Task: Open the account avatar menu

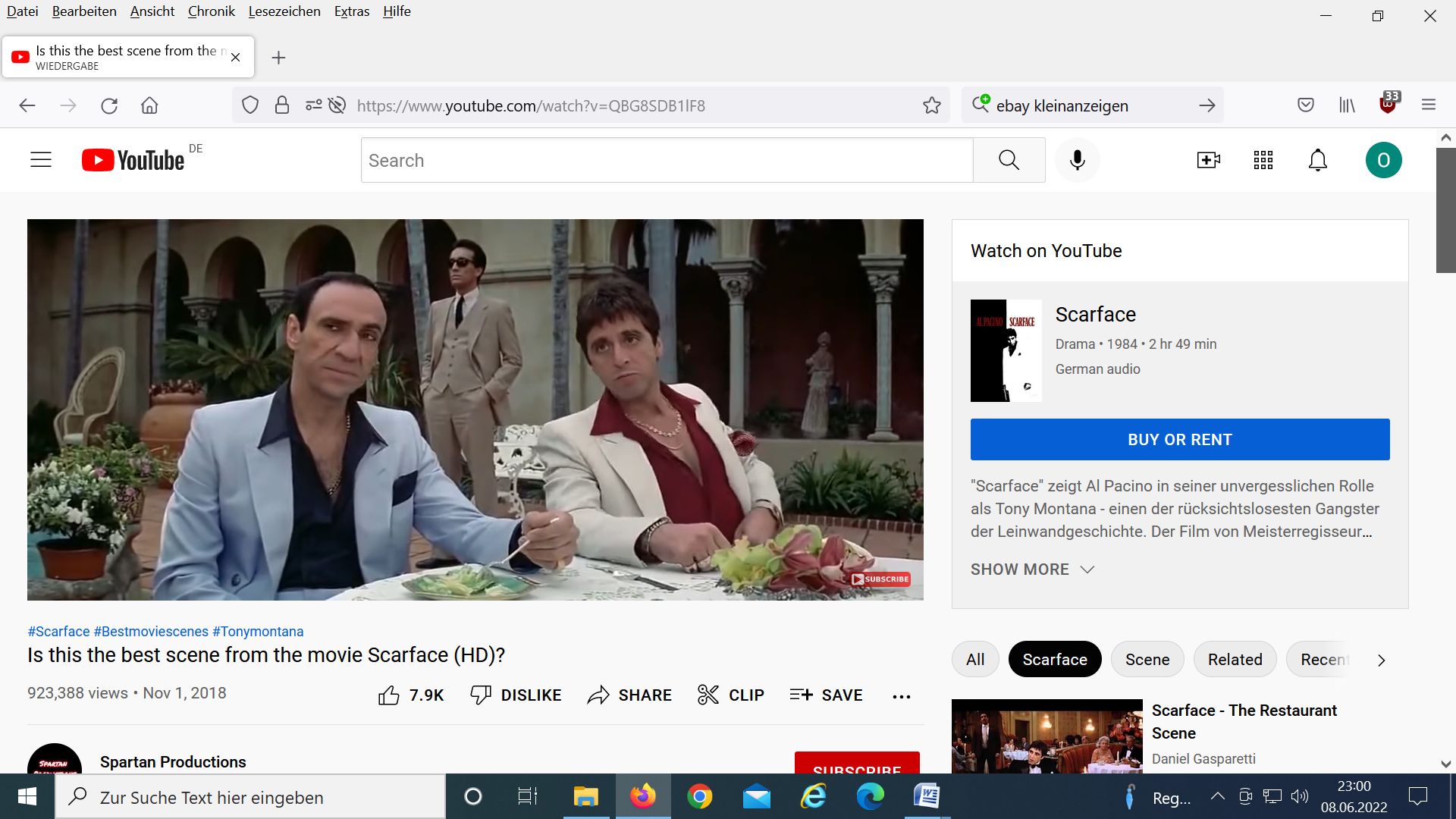Action: pyautogui.click(x=1383, y=160)
